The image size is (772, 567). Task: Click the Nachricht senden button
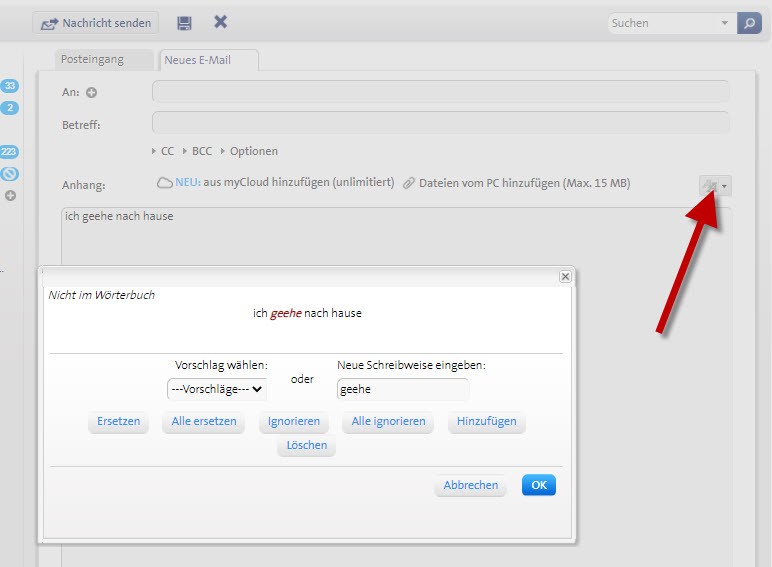[97, 23]
